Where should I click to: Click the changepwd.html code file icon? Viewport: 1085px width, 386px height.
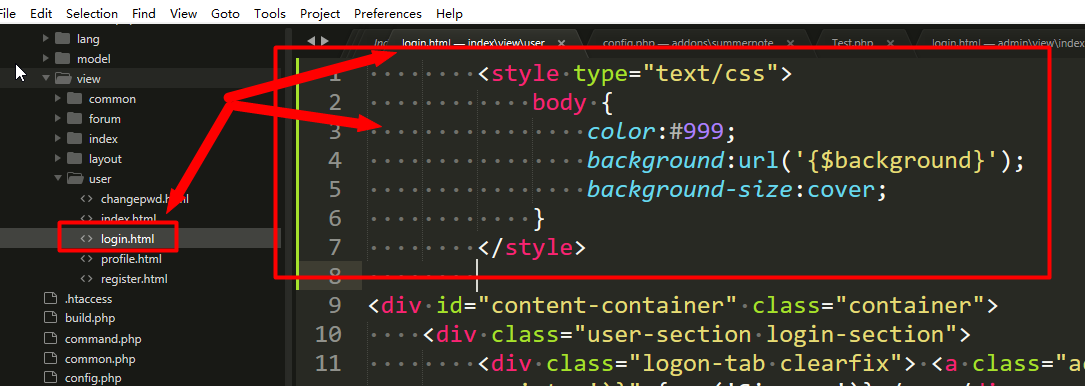click(x=86, y=199)
